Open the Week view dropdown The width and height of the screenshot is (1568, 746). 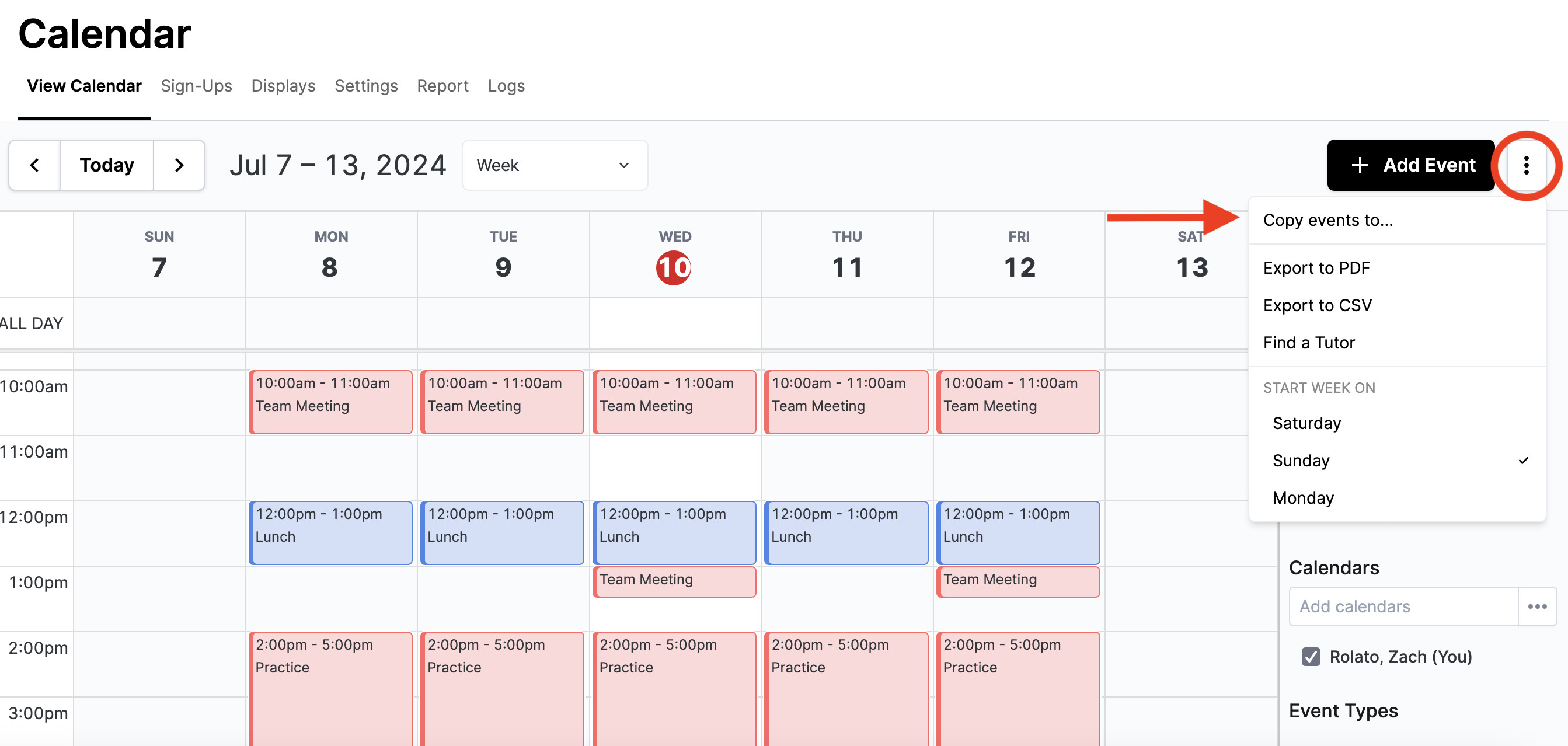555,166
